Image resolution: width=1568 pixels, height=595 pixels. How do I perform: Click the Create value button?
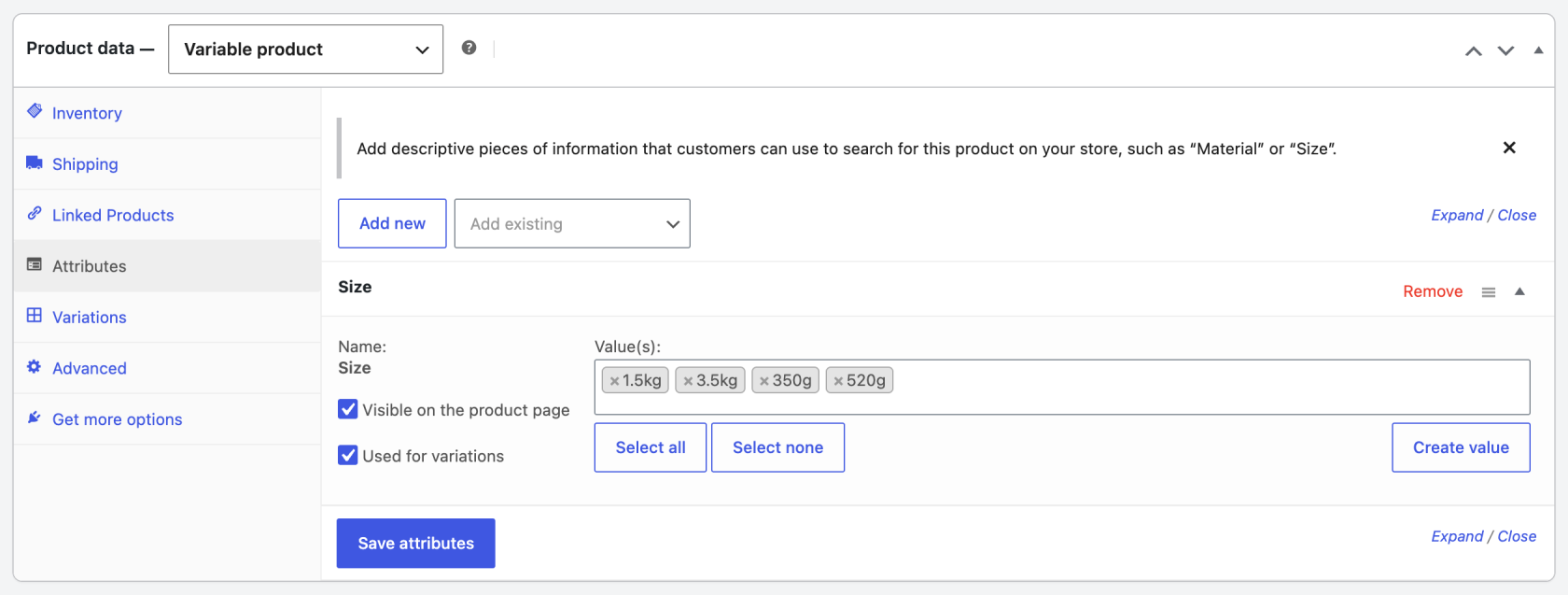(1461, 447)
